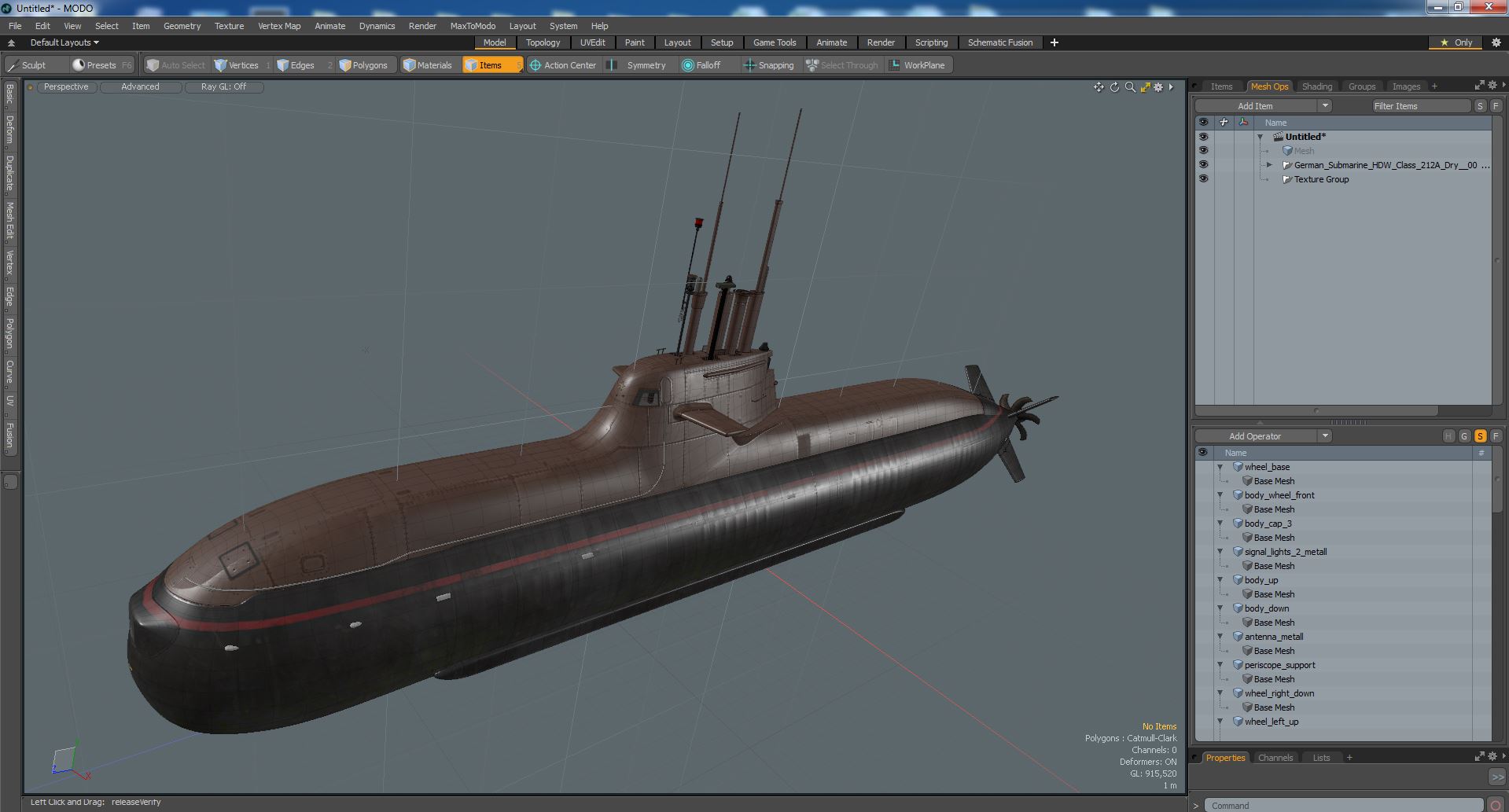Viewport: 1509px width, 812px height.
Task: Open the Add Item dropdown arrow
Action: [x=1325, y=106]
